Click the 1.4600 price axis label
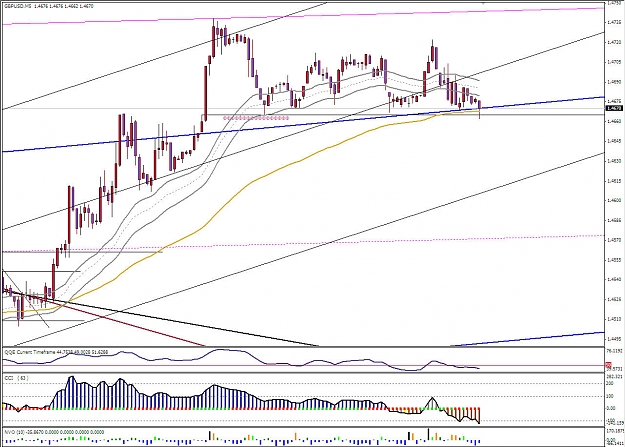The height and width of the screenshot is (447, 625). point(614,201)
